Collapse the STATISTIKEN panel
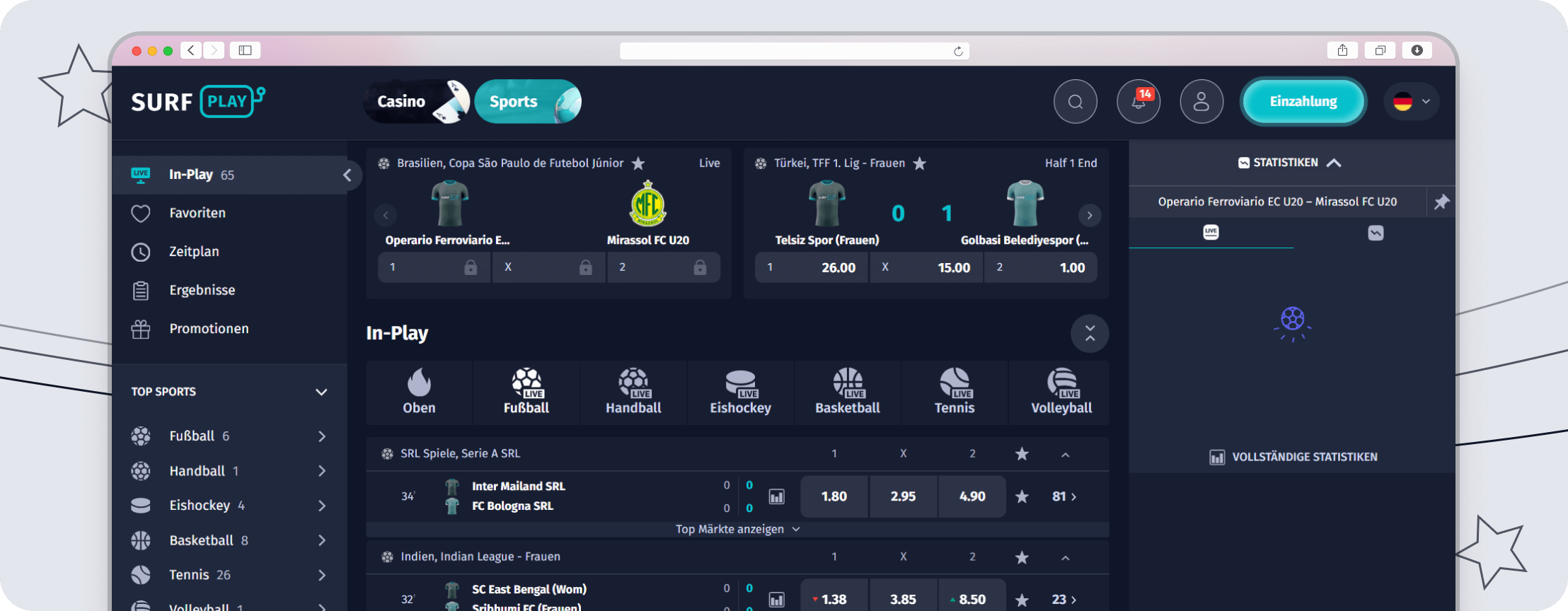Image resolution: width=1568 pixels, height=611 pixels. 1334,163
